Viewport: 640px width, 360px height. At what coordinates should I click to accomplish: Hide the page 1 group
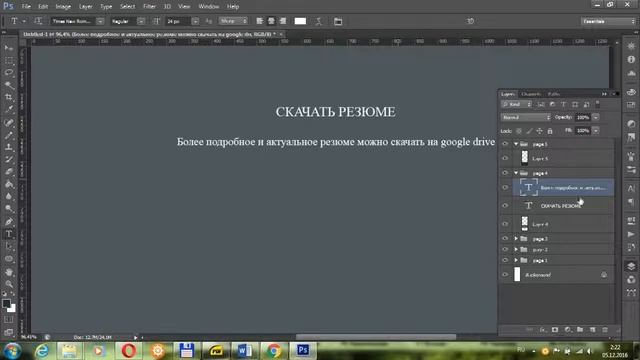point(505,260)
